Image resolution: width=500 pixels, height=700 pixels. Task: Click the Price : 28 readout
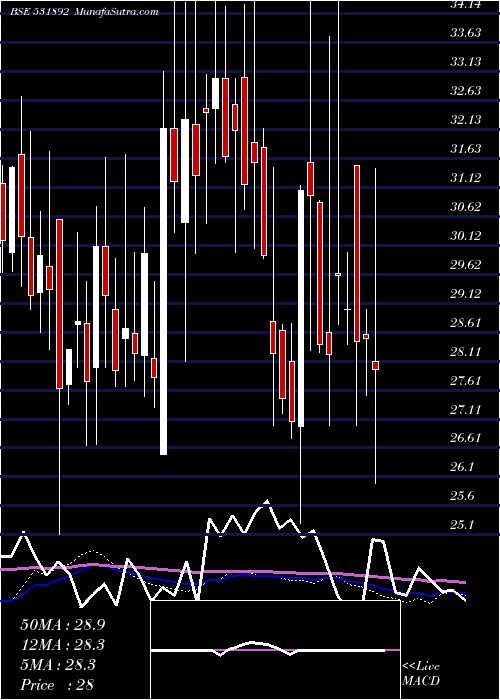[57, 685]
